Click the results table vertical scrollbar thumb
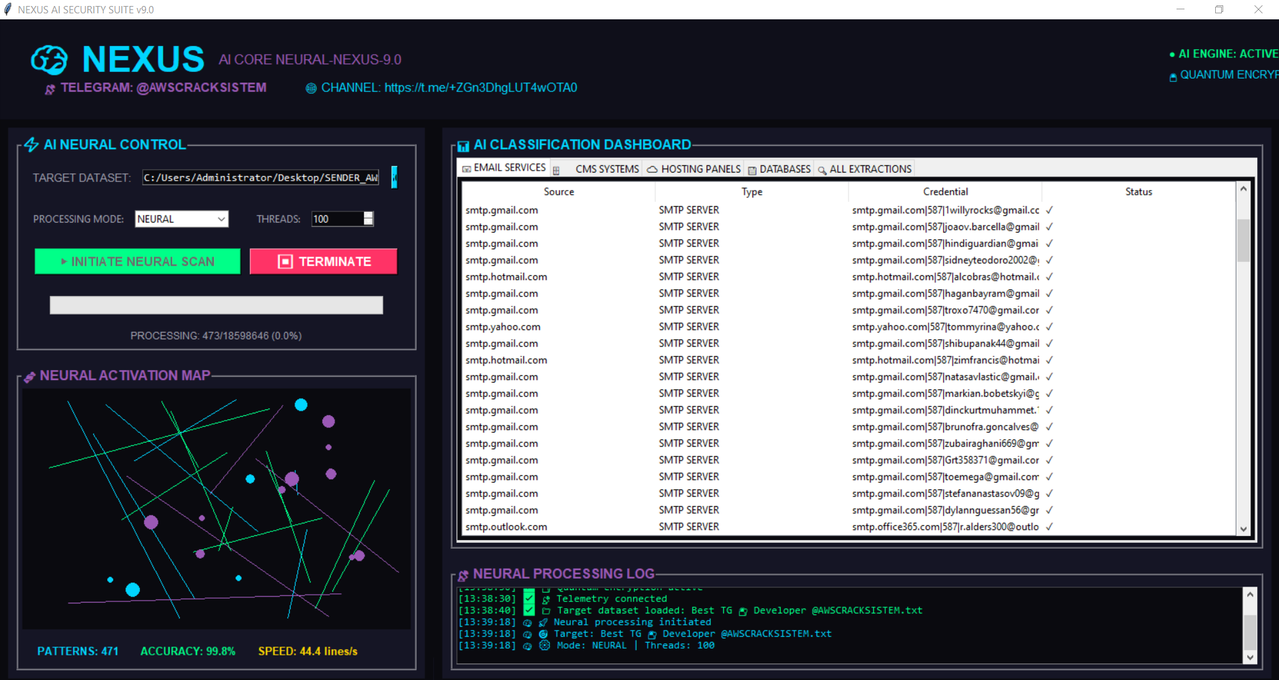The image size is (1279, 680). [x=1243, y=240]
